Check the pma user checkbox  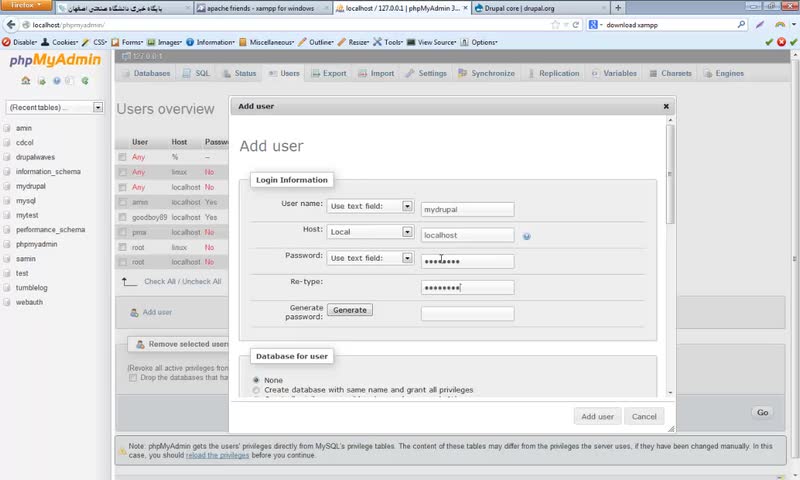(122, 232)
